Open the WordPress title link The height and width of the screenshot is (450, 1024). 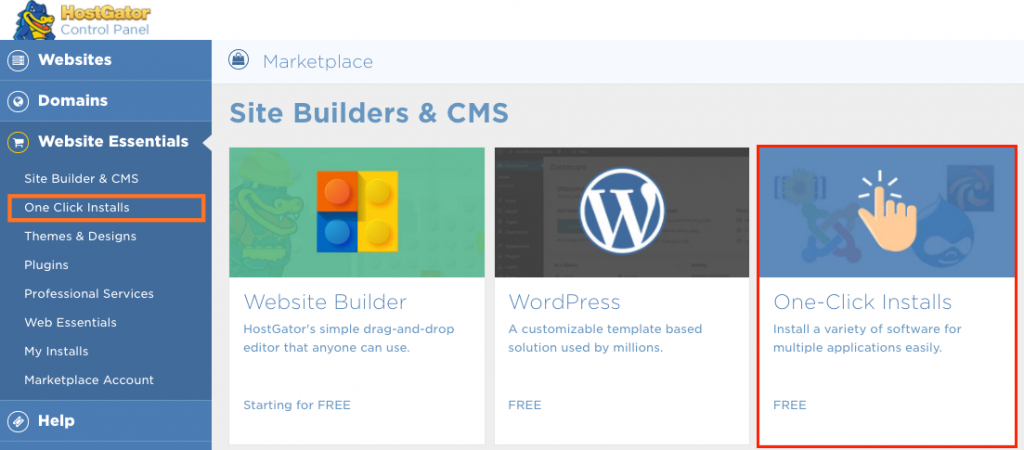[564, 302]
